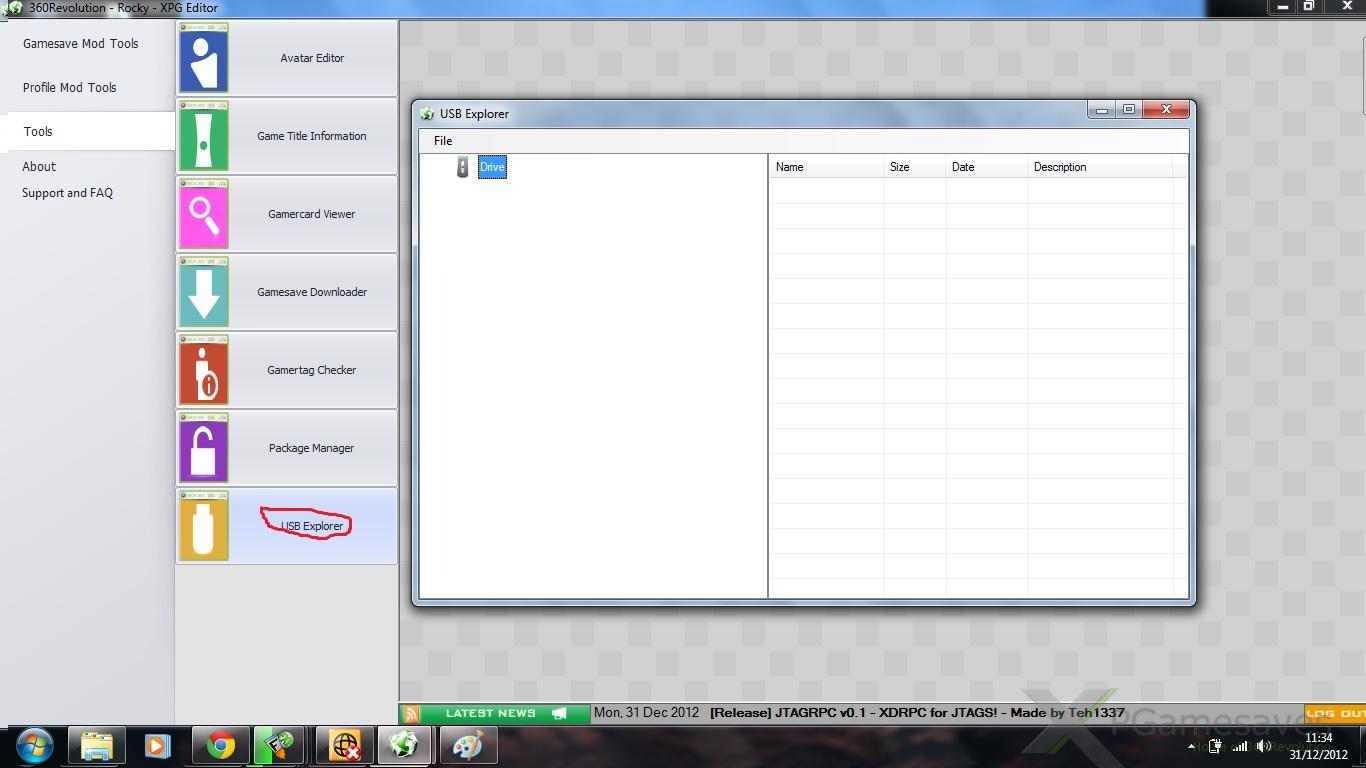Switch to Profile Mod Tools tab
Viewport: 1366px width, 768px height.
click(x=70, y=88)
